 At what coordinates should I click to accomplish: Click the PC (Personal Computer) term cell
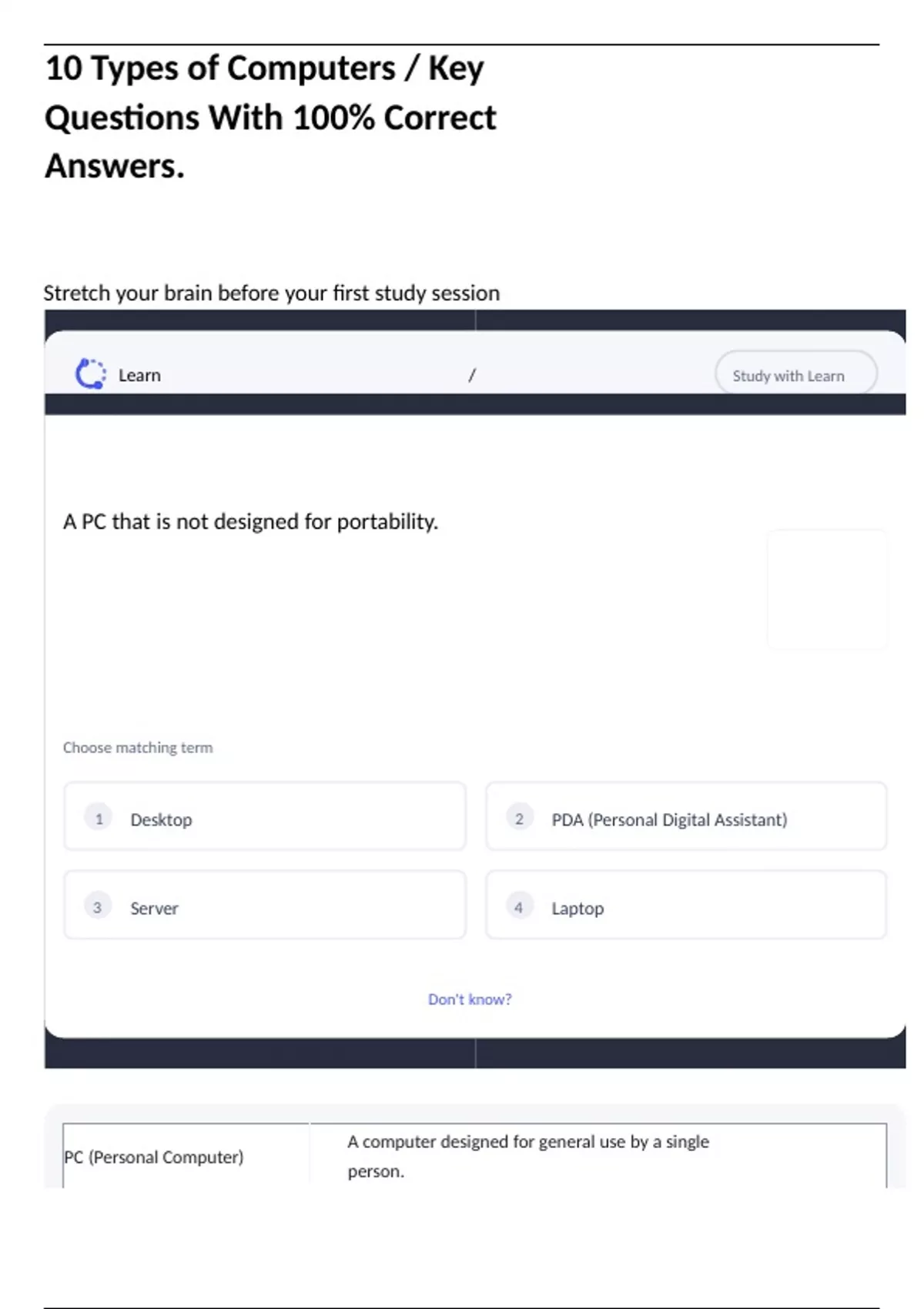point(154,1157)
